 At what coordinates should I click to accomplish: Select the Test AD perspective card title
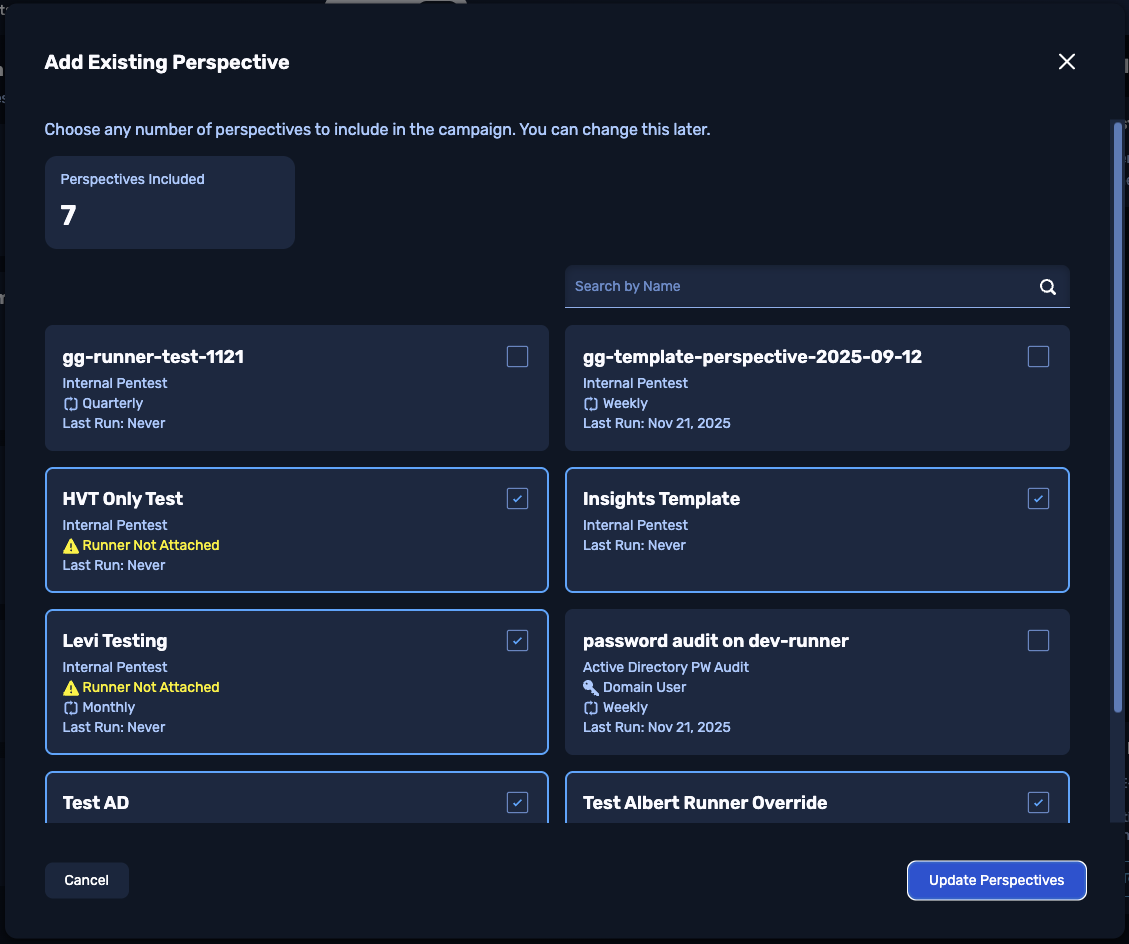pos(96,803)
